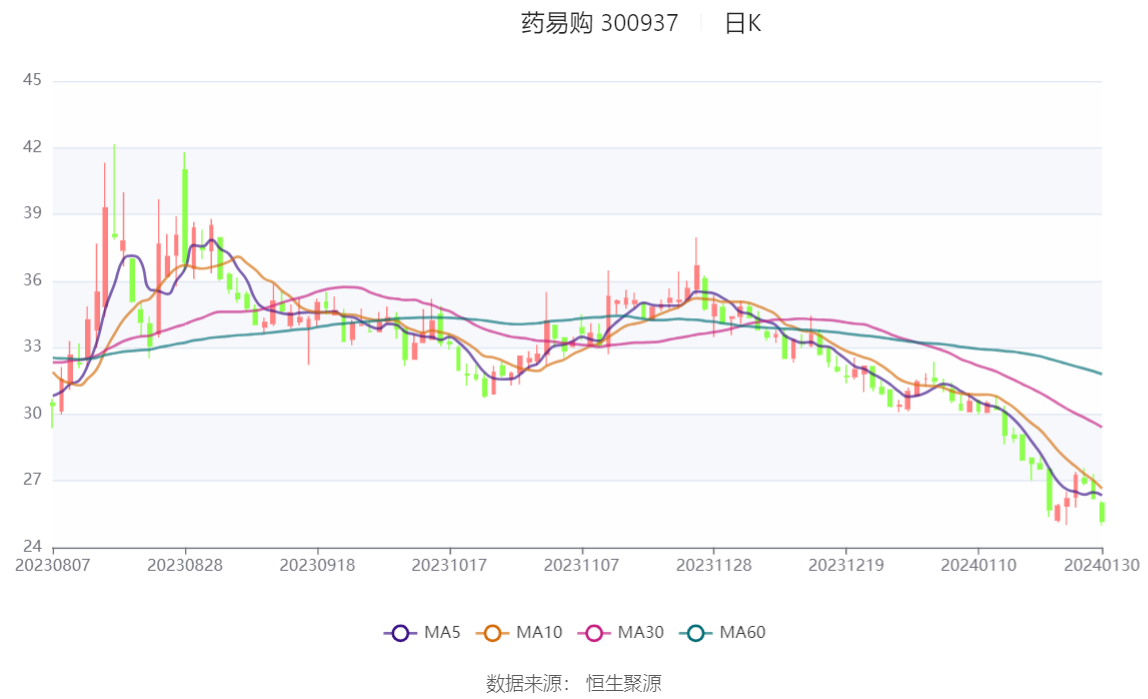Click the 日K label in title
The height and width of the screenshot is (699, 1148).
pos(743,23)
